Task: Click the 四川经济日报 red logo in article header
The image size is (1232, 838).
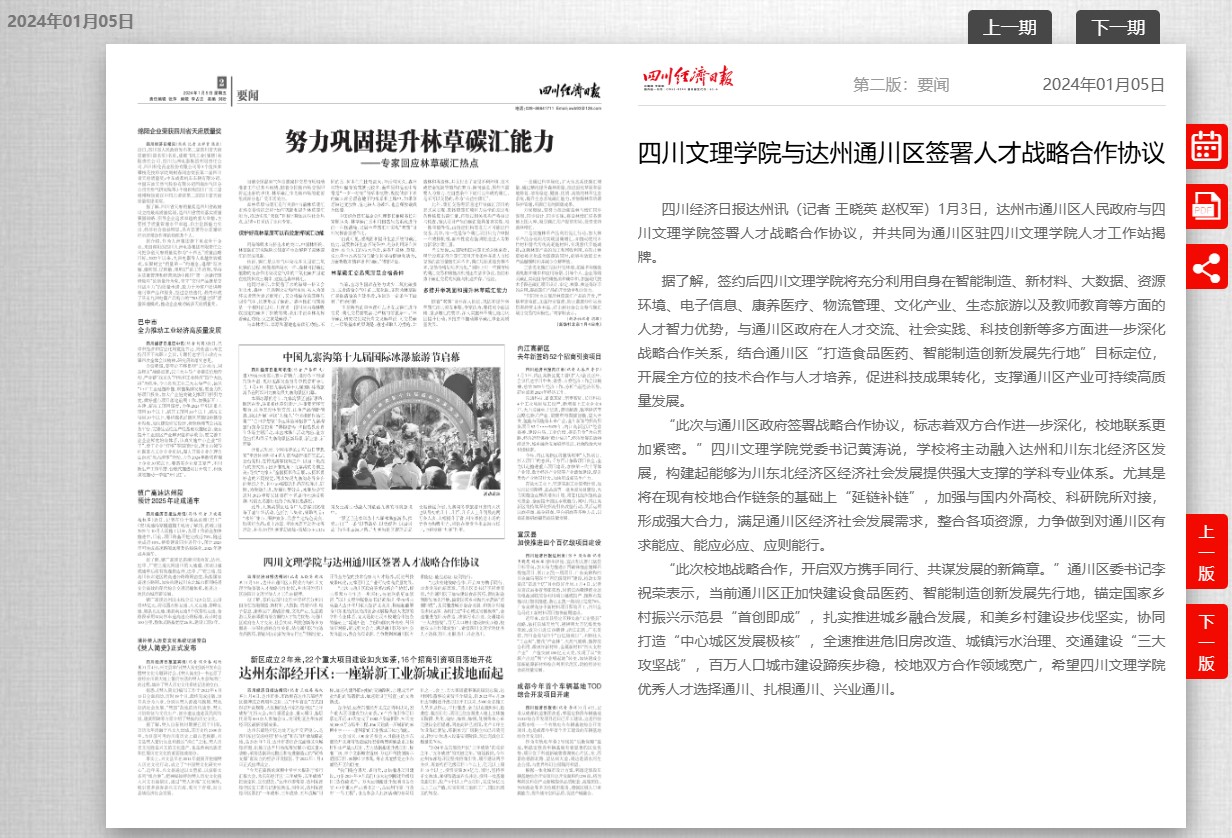Action: [x=675, y=82]
